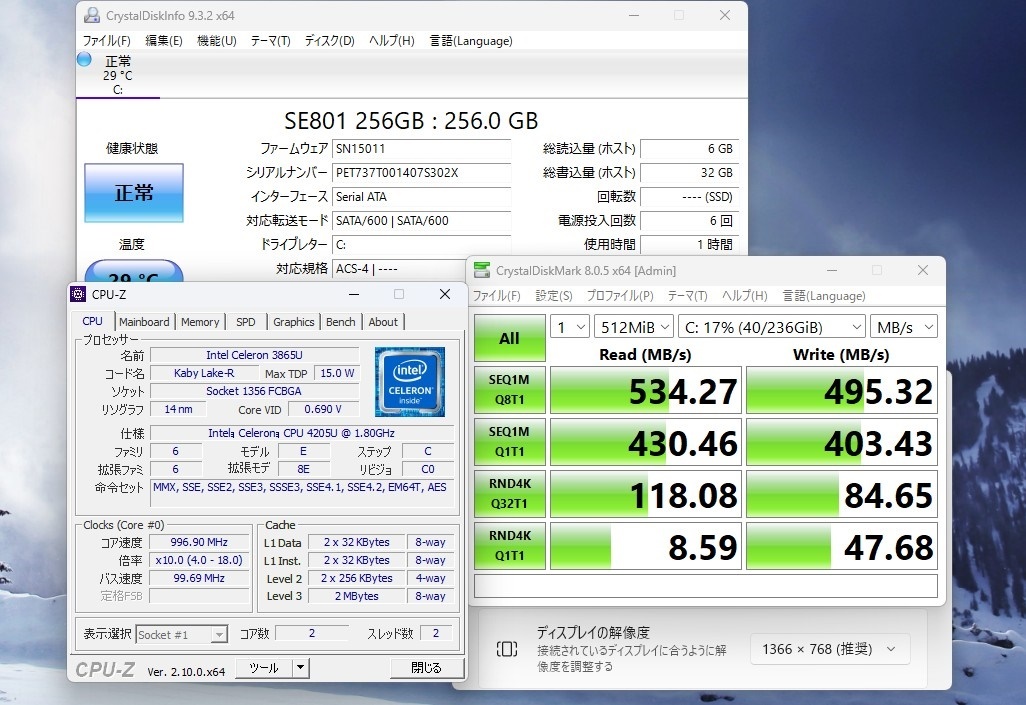Screen dimensions: 1026x705
Task: Click the green All benchmark button
Action: (x=510, y=338)
